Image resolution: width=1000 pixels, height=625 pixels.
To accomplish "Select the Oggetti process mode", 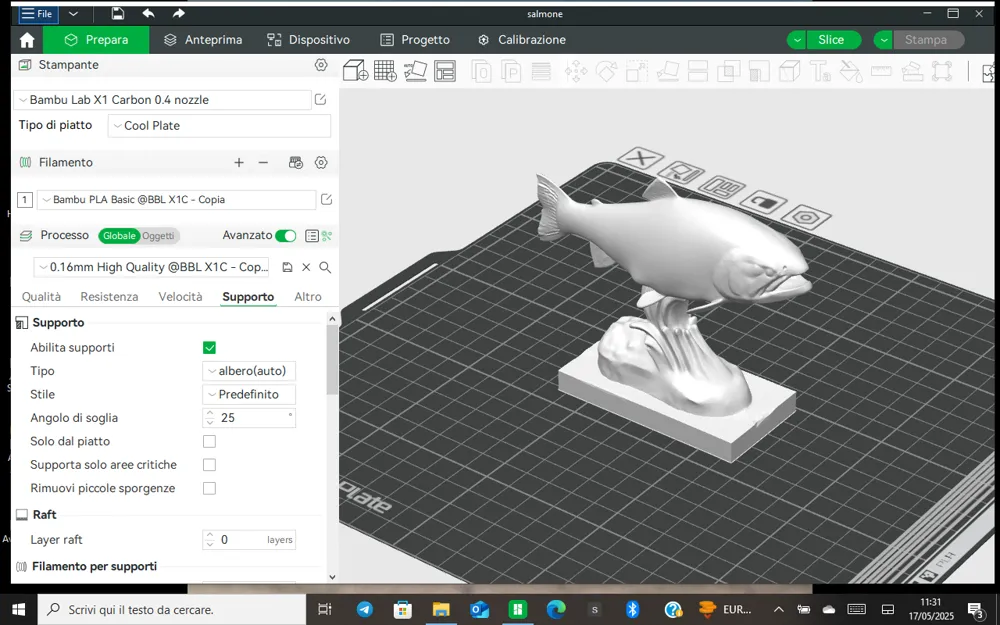I will [158, 236].
